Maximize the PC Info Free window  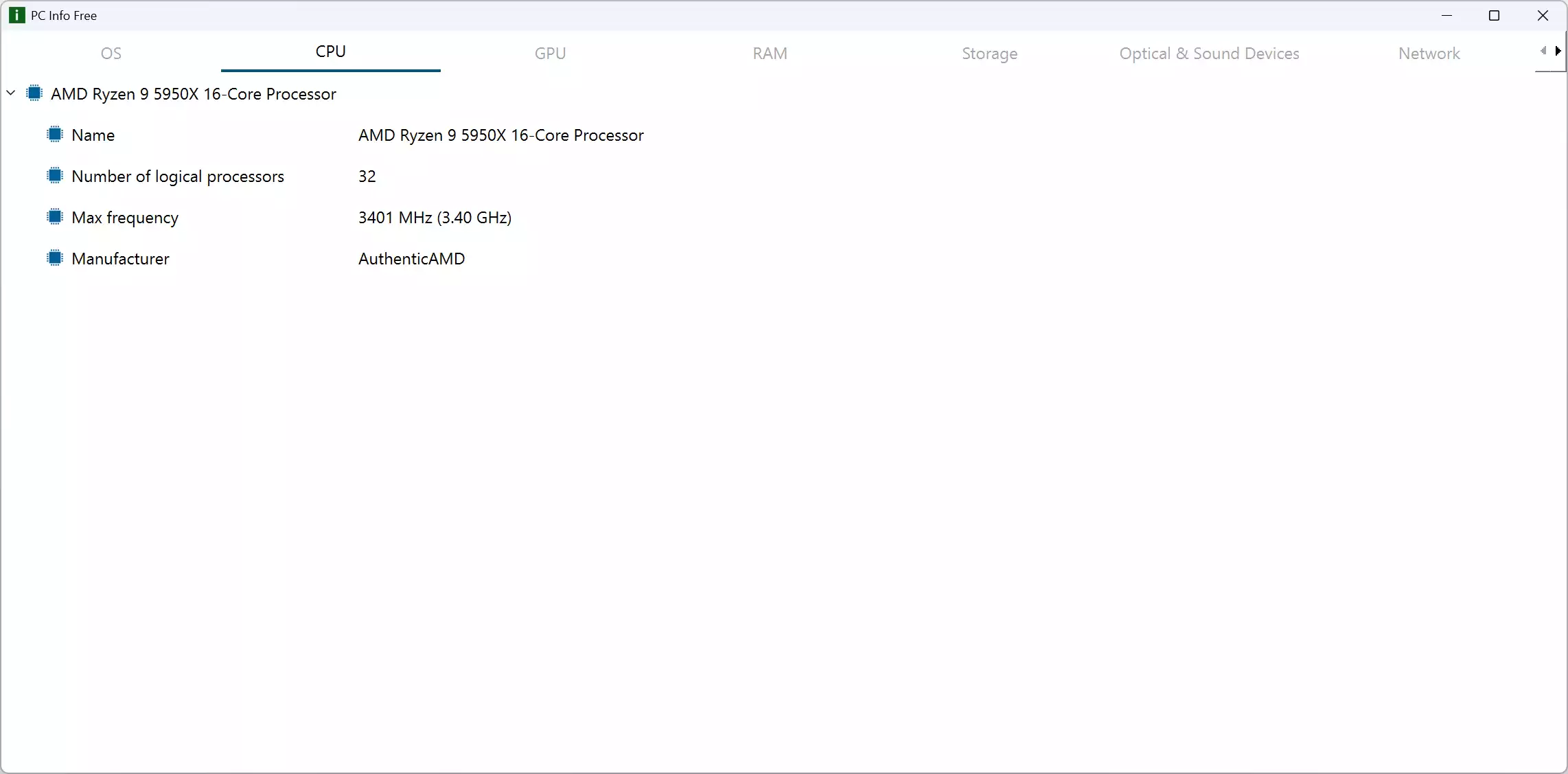[1494, 15]
